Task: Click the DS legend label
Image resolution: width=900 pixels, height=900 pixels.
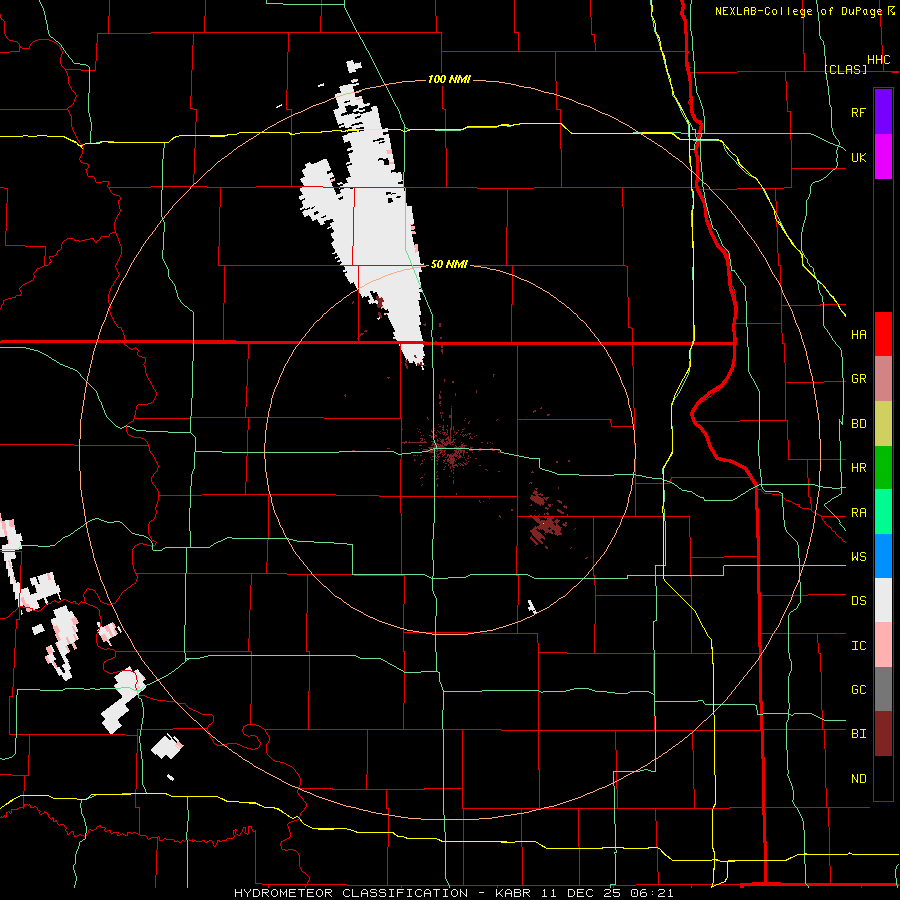Action: [x=858, y=601]
